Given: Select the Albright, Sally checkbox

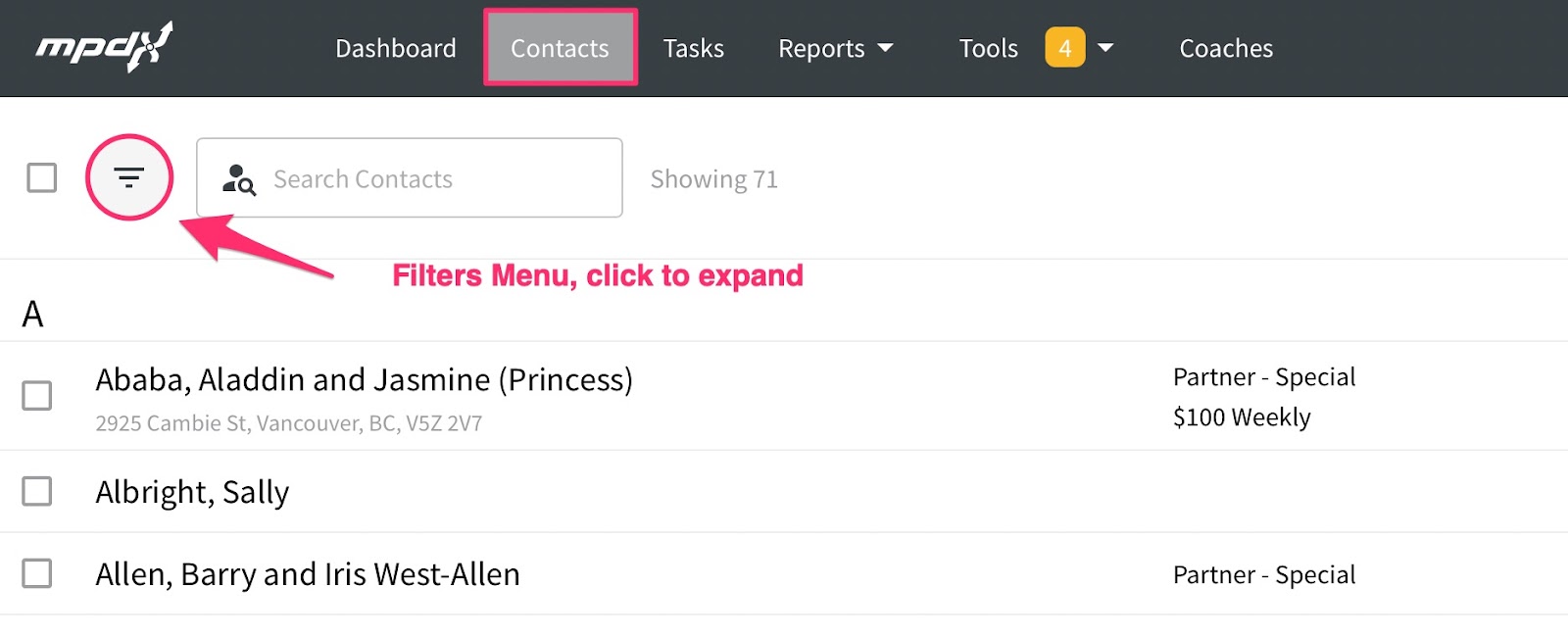Looking at the screenshot, I should coord(37,491).
